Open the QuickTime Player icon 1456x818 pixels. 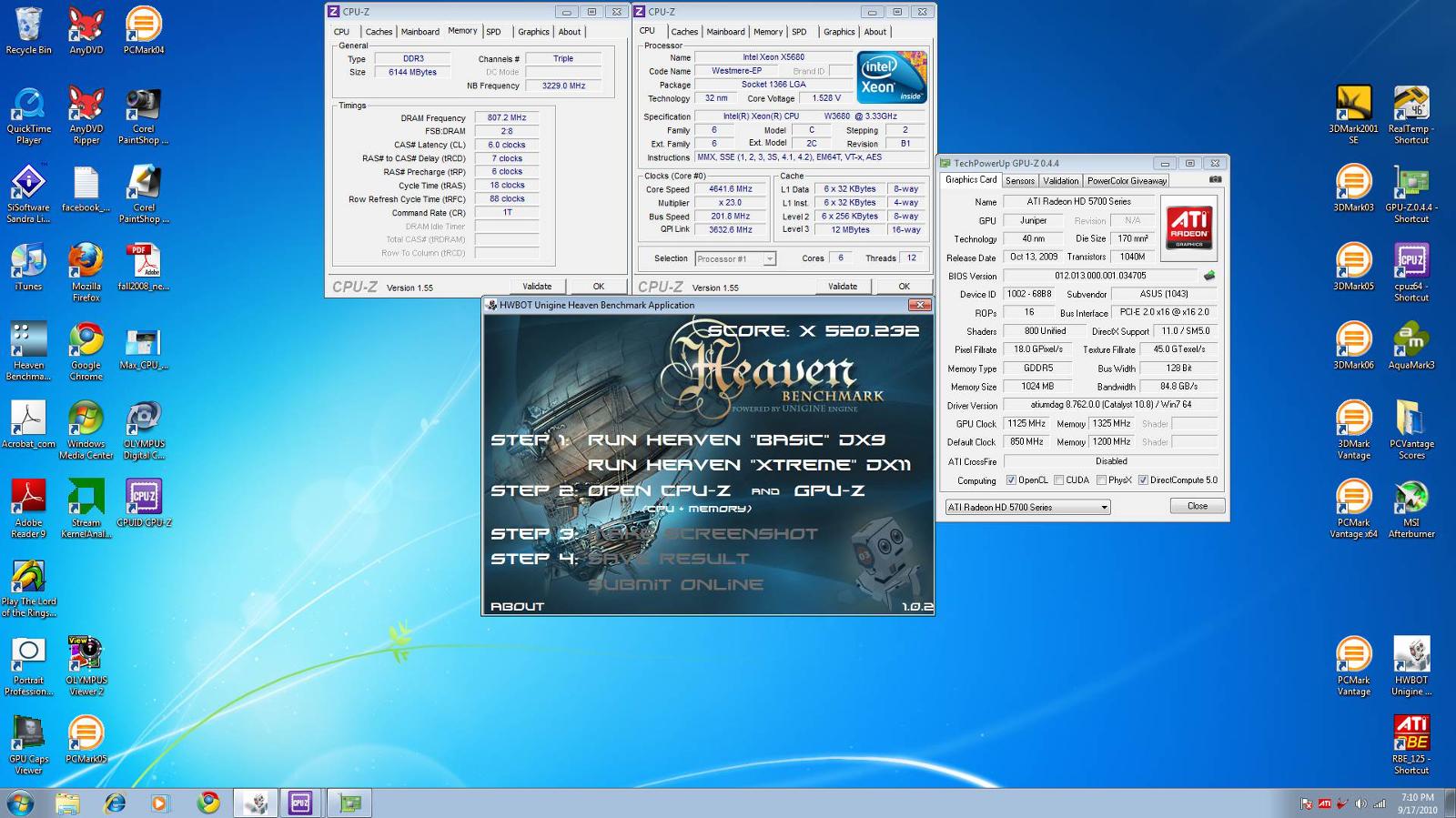coord(28,115)
